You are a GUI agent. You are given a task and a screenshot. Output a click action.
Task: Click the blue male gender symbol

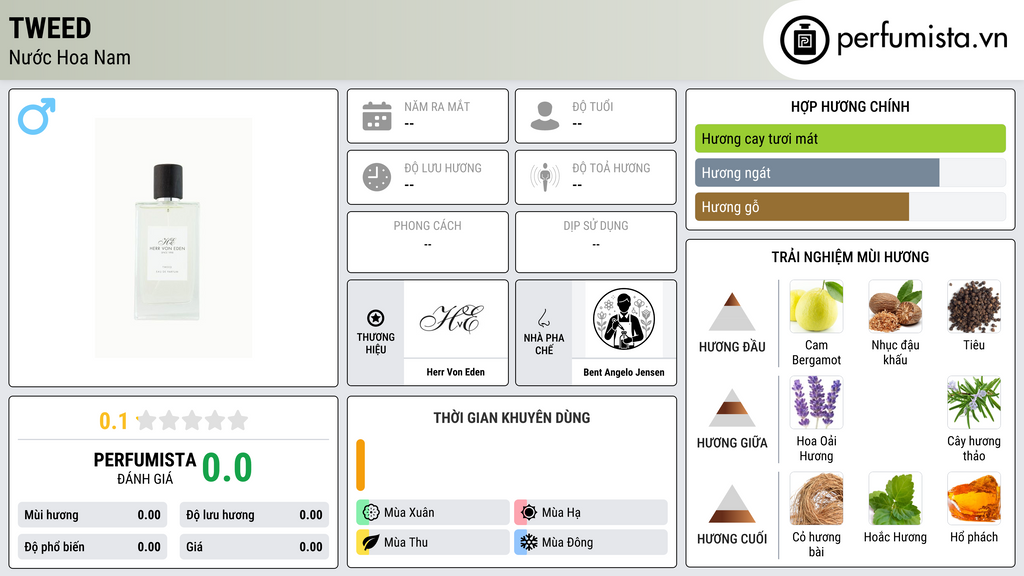(x=37, y=116)
